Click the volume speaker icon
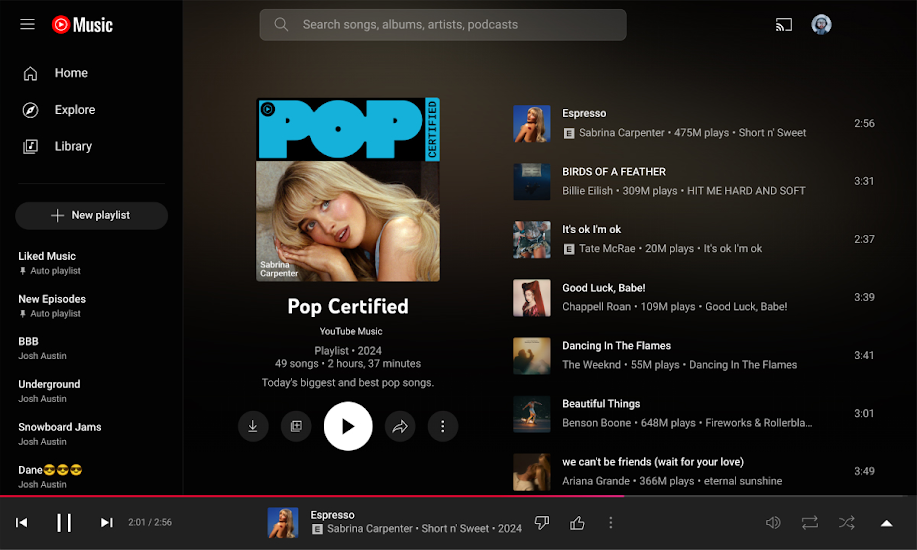917x550 pixels. click(x=773, y=522)
